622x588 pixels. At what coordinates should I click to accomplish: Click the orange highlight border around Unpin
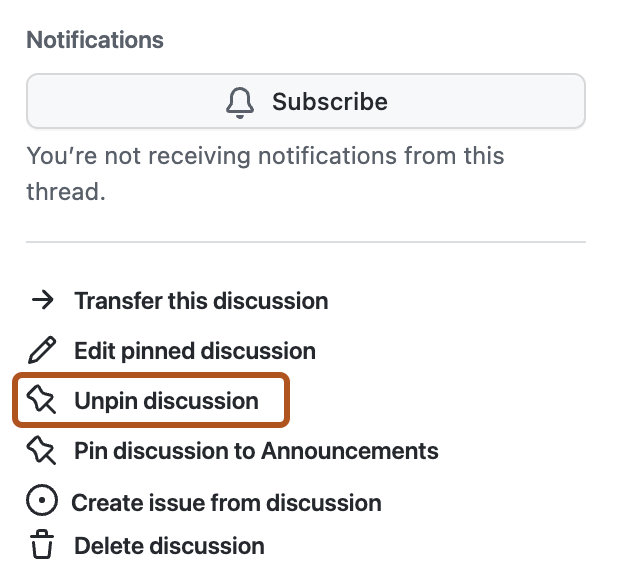(290, 401)
